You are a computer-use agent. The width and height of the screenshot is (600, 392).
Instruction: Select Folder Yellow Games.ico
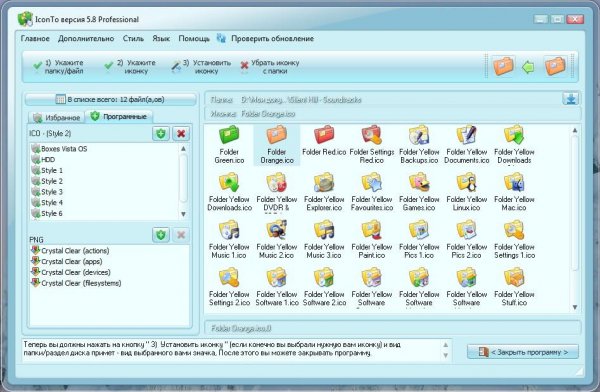[419, 193]
